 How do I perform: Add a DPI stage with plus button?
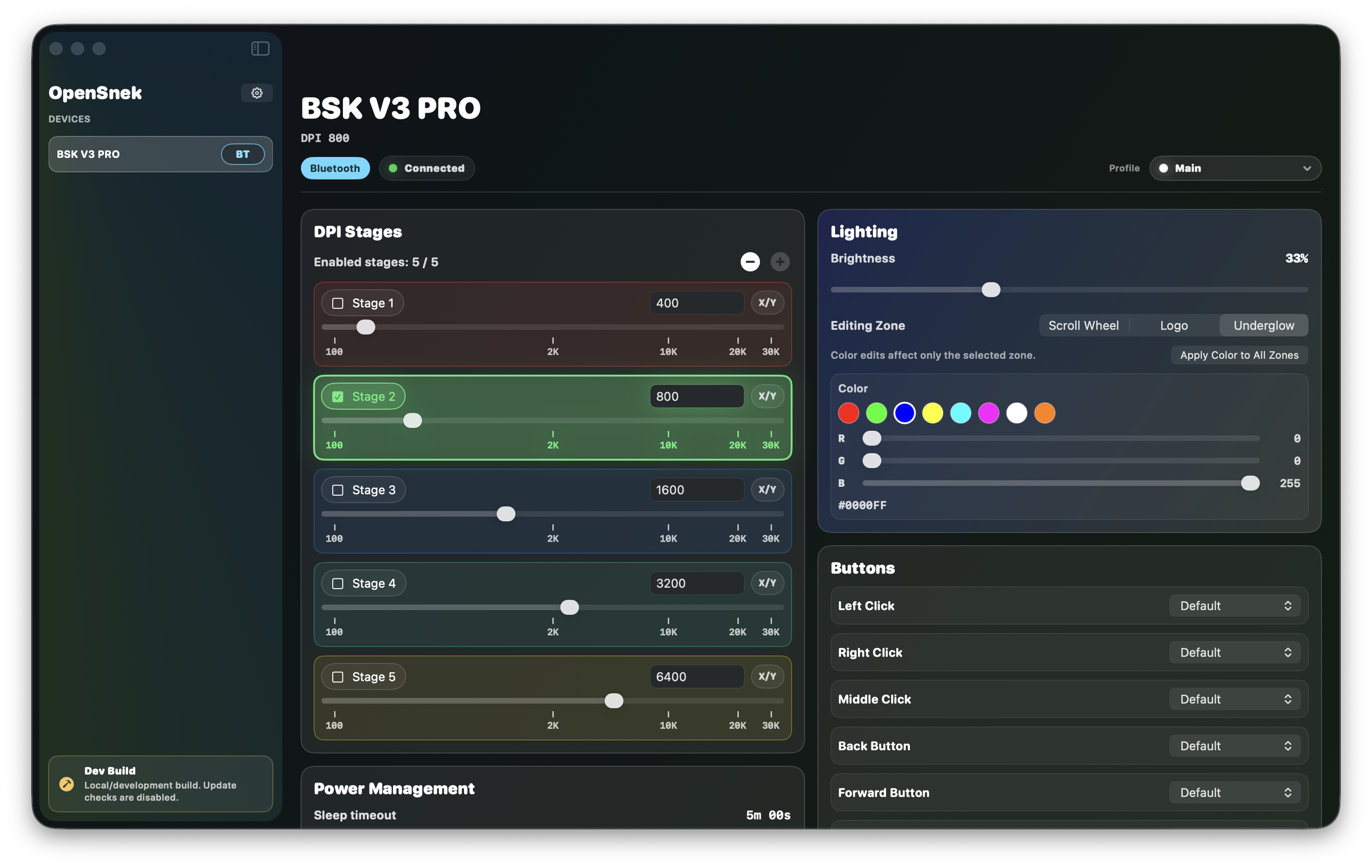[x=780, y=262]
